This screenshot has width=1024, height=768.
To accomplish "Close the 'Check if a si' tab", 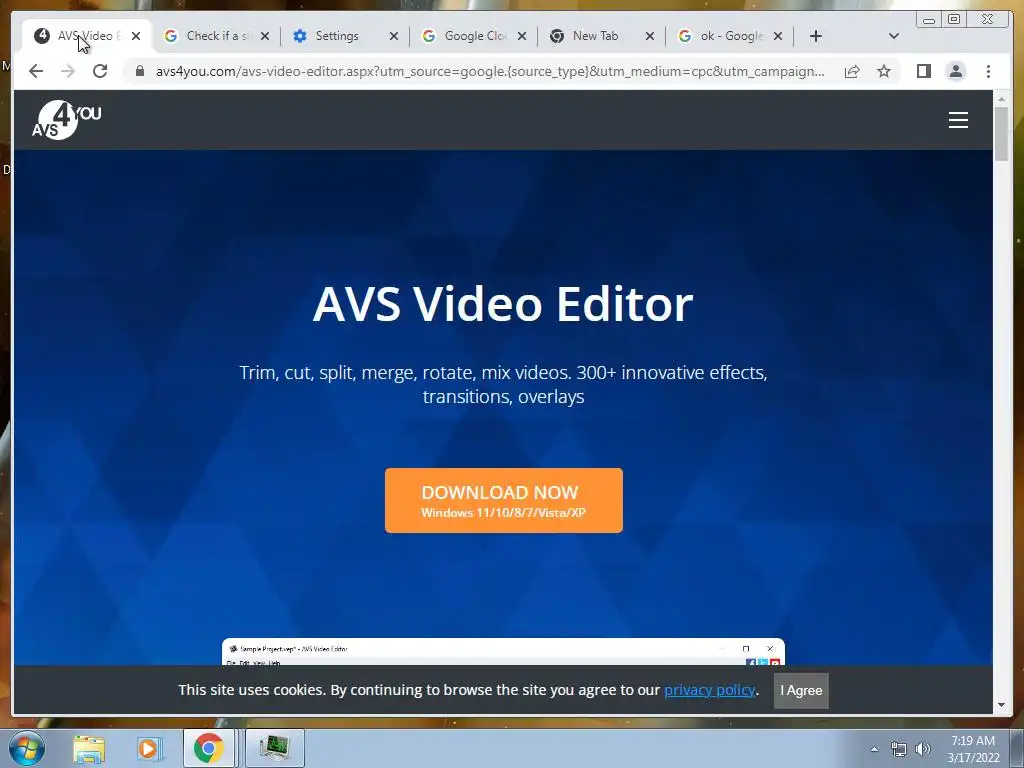I will [x=264, y=36].
